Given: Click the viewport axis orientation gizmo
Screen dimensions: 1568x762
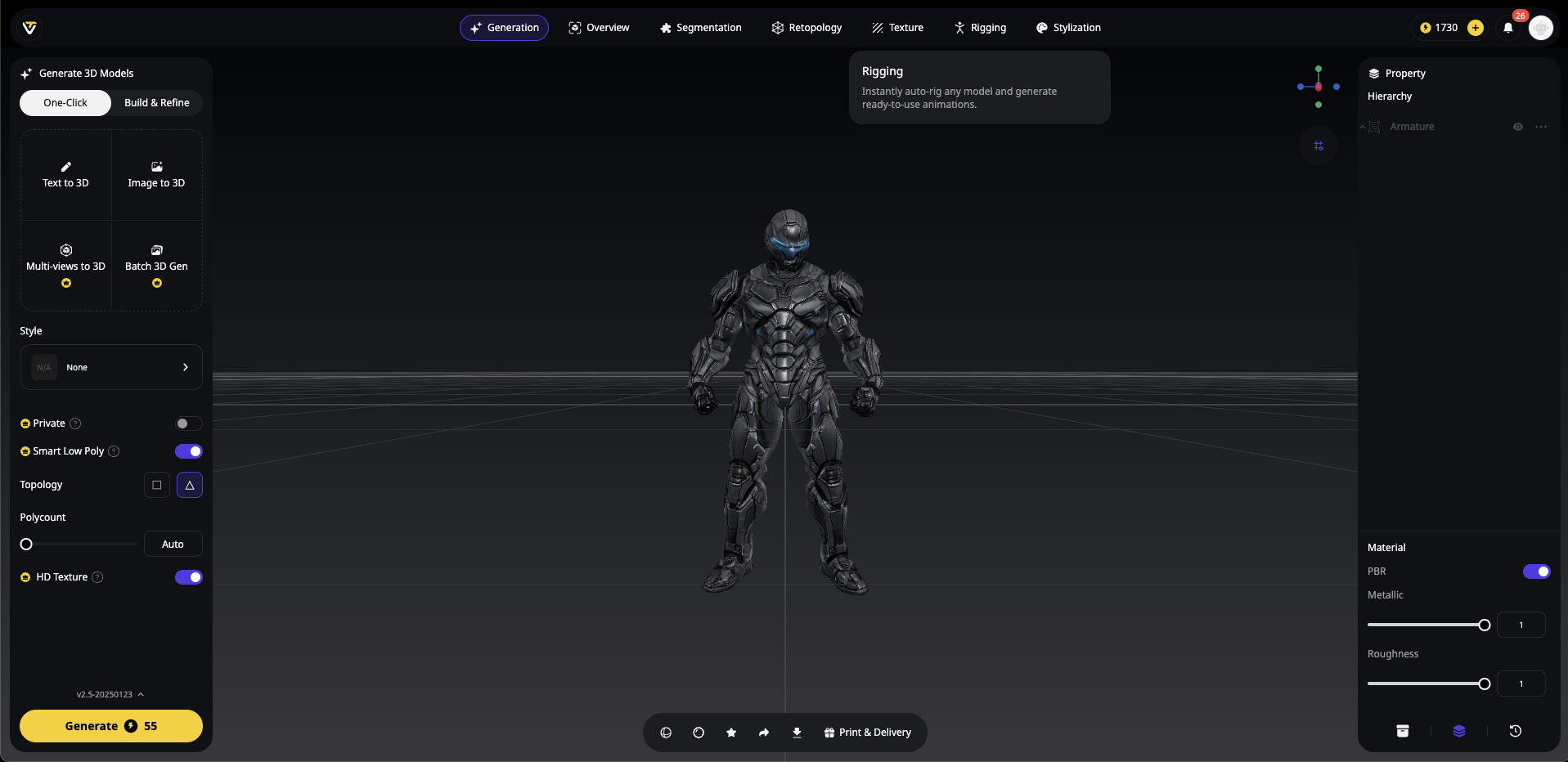Looking at the screenshot, I should 1319,87.
